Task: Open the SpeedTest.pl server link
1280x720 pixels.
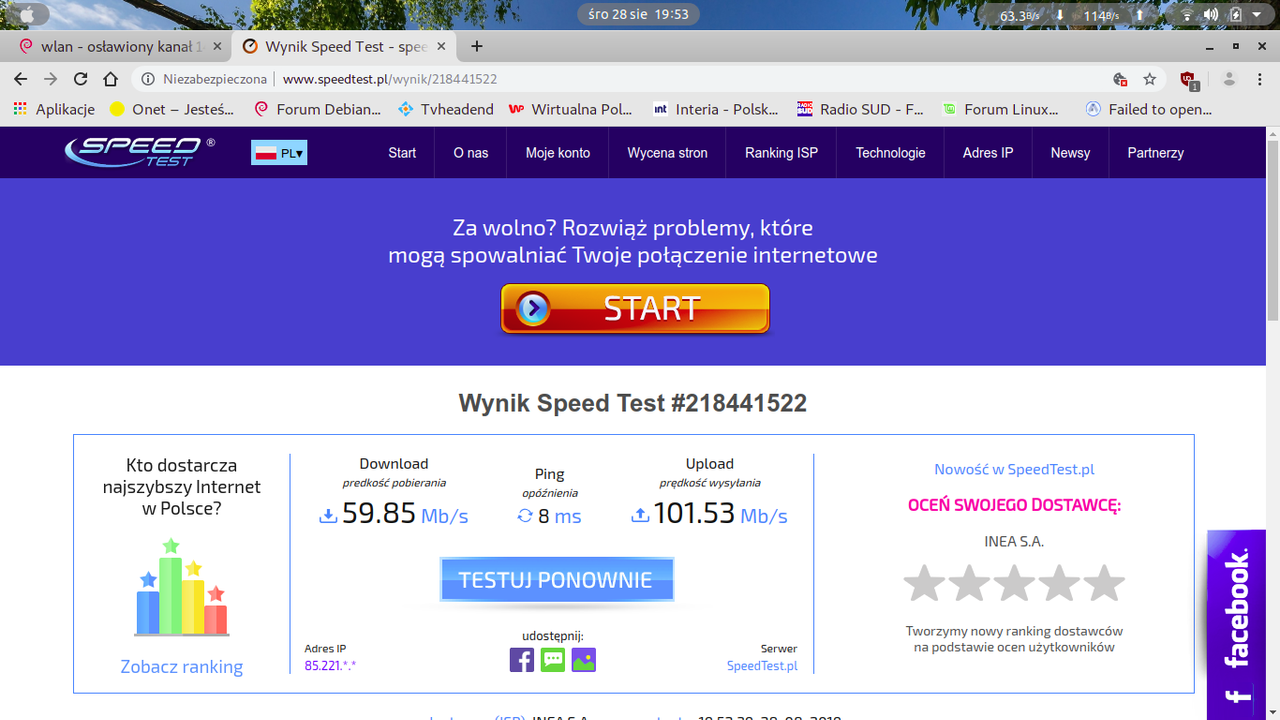Action: point(762,666)
